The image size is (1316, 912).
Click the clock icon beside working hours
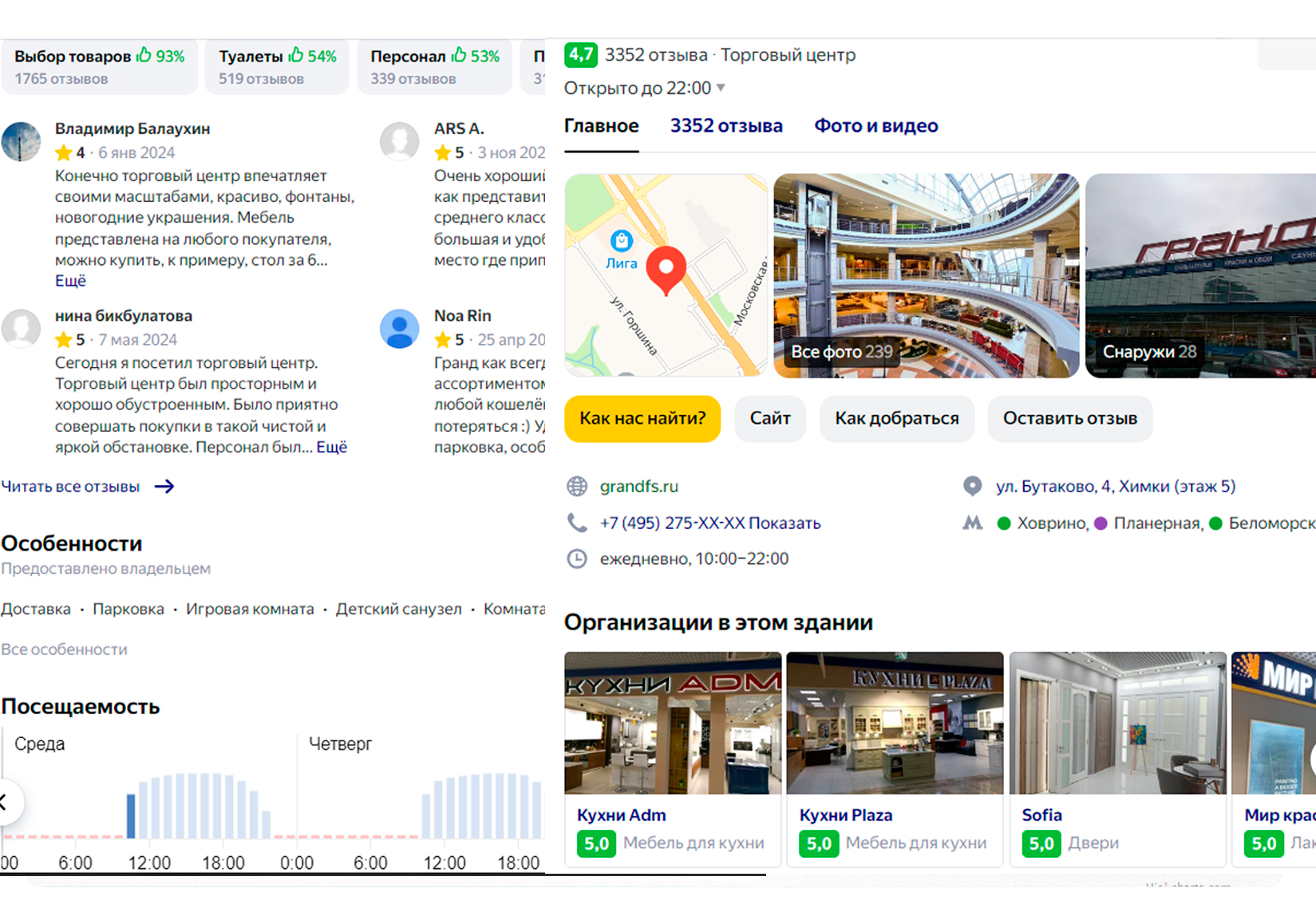[577, 559]
